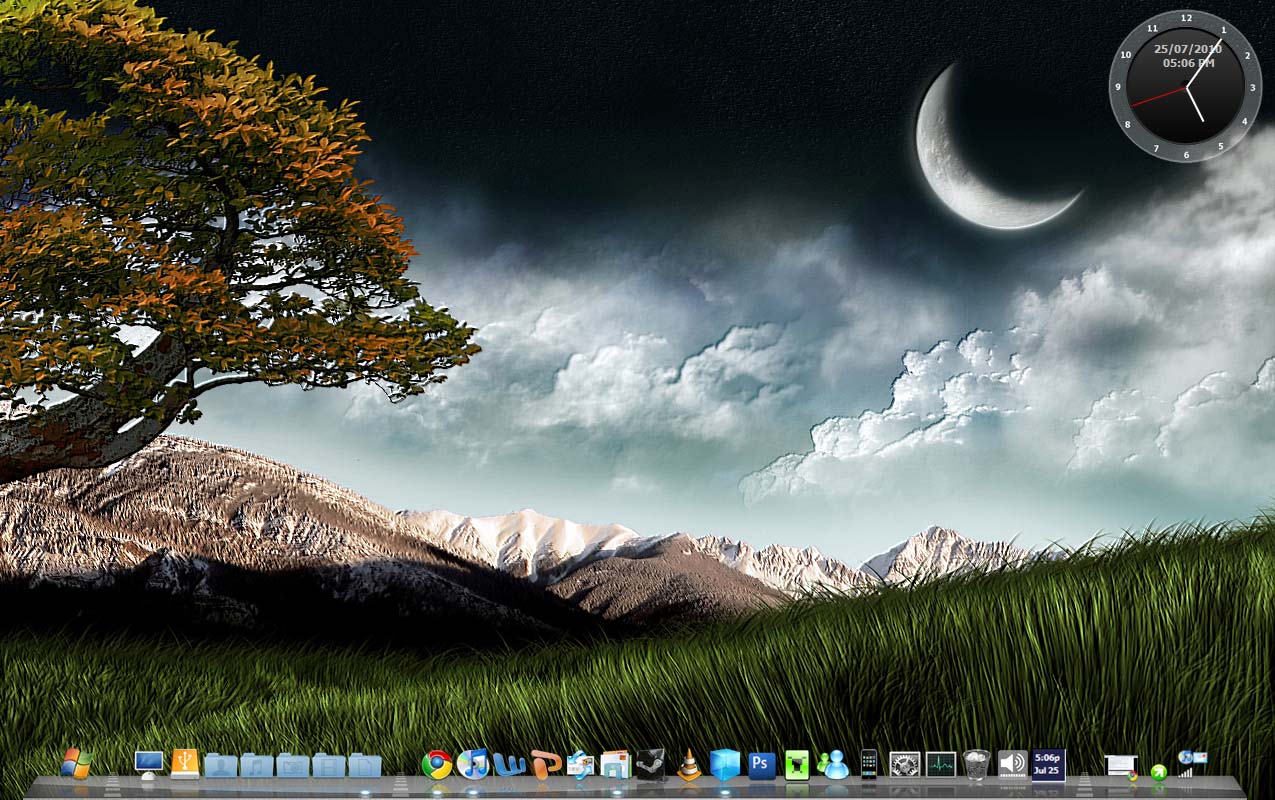
Task: Open the iMac-style Computer icon
Action: 149,764
